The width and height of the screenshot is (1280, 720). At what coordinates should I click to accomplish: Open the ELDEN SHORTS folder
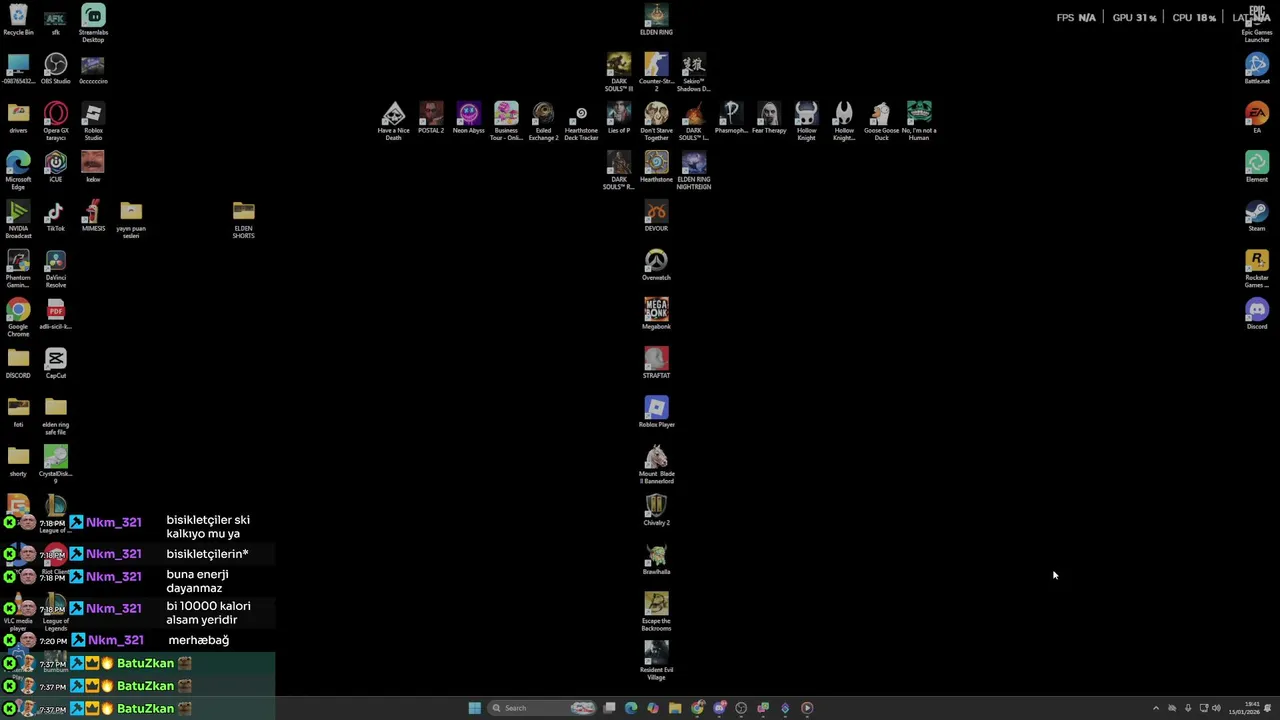coord(244,219)
